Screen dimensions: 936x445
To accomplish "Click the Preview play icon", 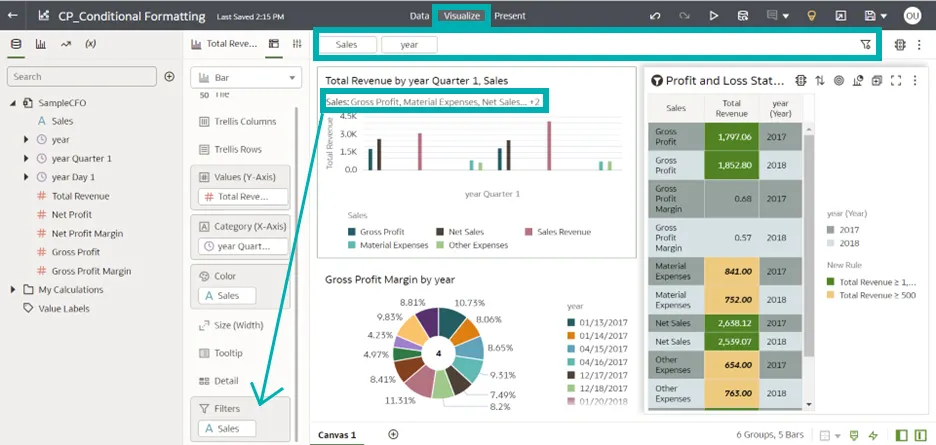I will [713, 16].
